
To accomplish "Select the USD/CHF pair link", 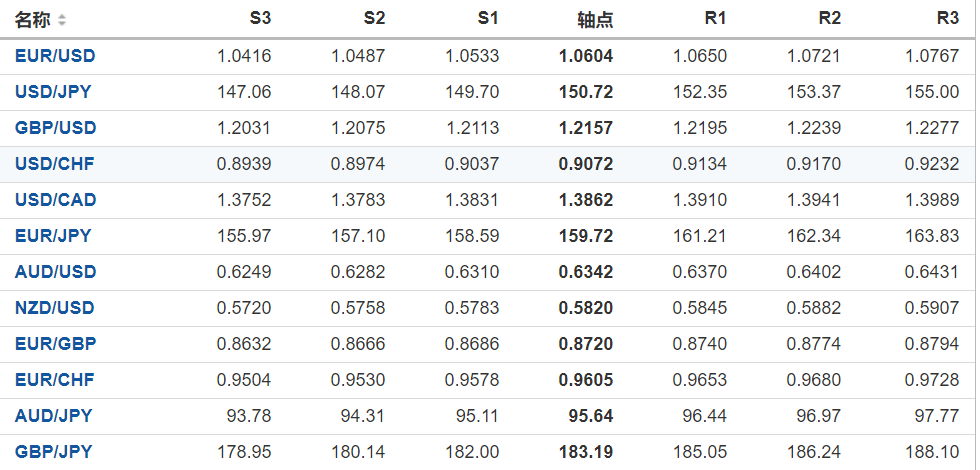I will point(55,164).
